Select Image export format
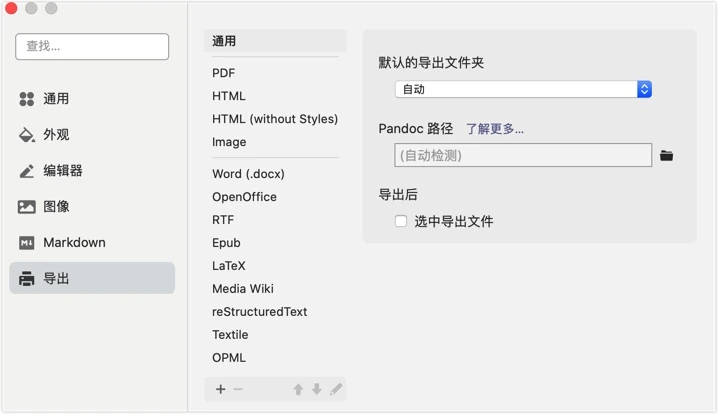This screenshot has height=414, width=718. [275, 142]
